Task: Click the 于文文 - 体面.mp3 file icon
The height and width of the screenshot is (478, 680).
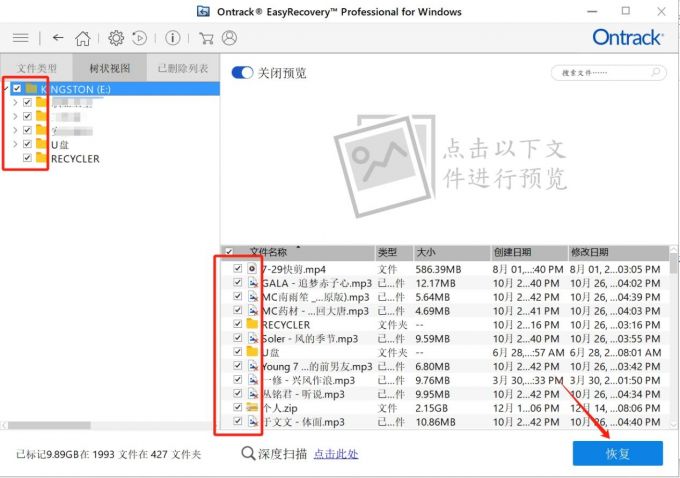Action: point(253,421)
